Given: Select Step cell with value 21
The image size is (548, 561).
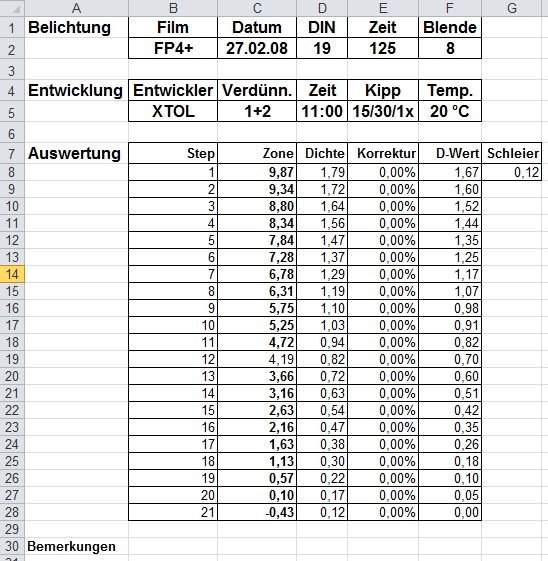Looking at the screenshot, I should click(173, 512).
